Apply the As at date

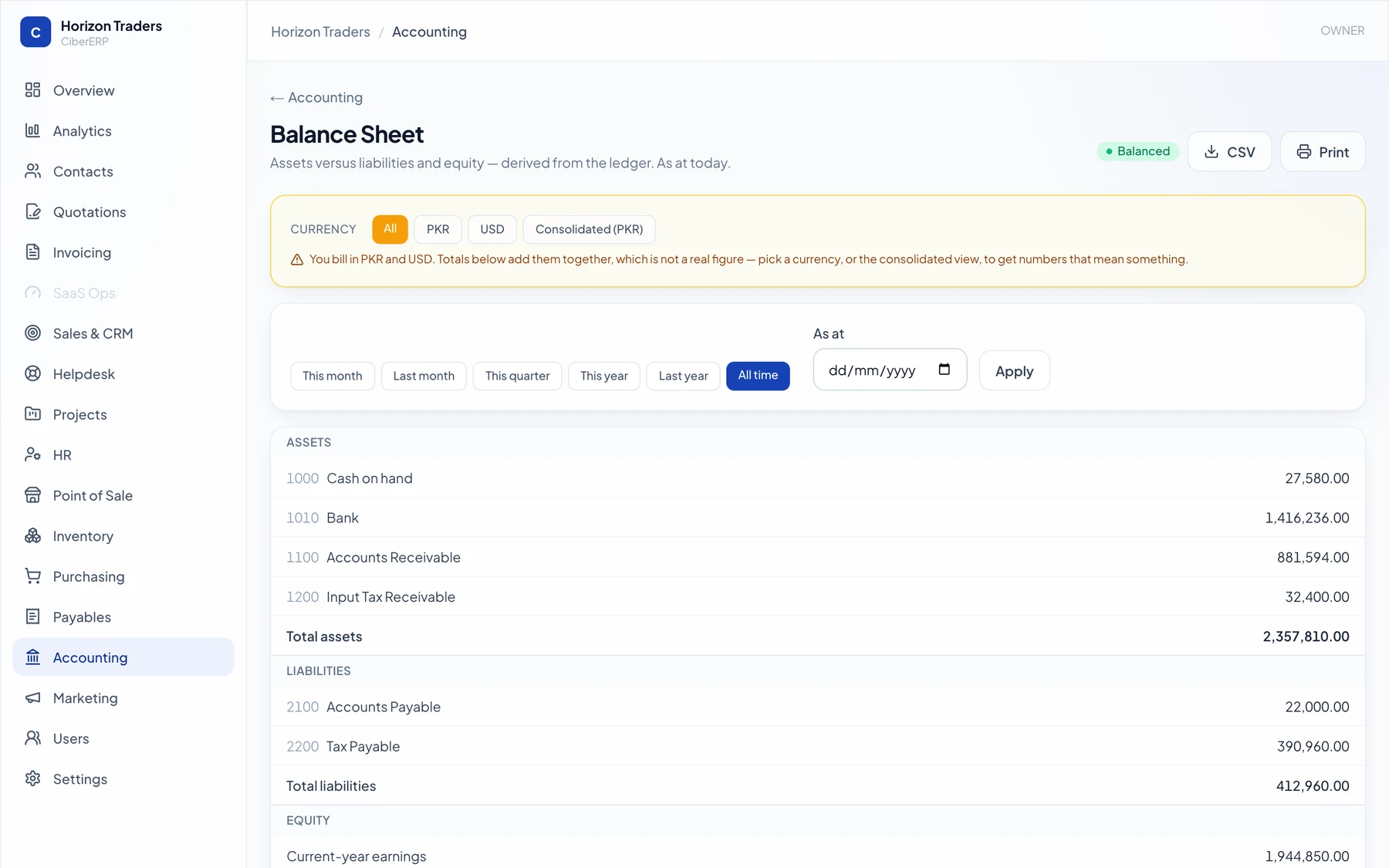pos(1014,371)
